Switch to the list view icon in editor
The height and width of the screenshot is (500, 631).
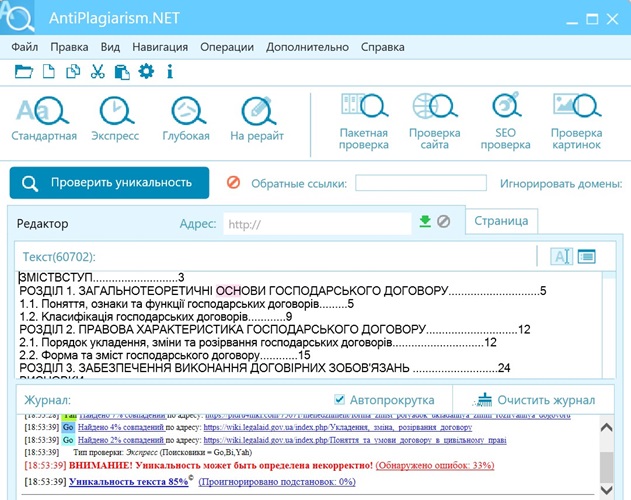(587, 256)
